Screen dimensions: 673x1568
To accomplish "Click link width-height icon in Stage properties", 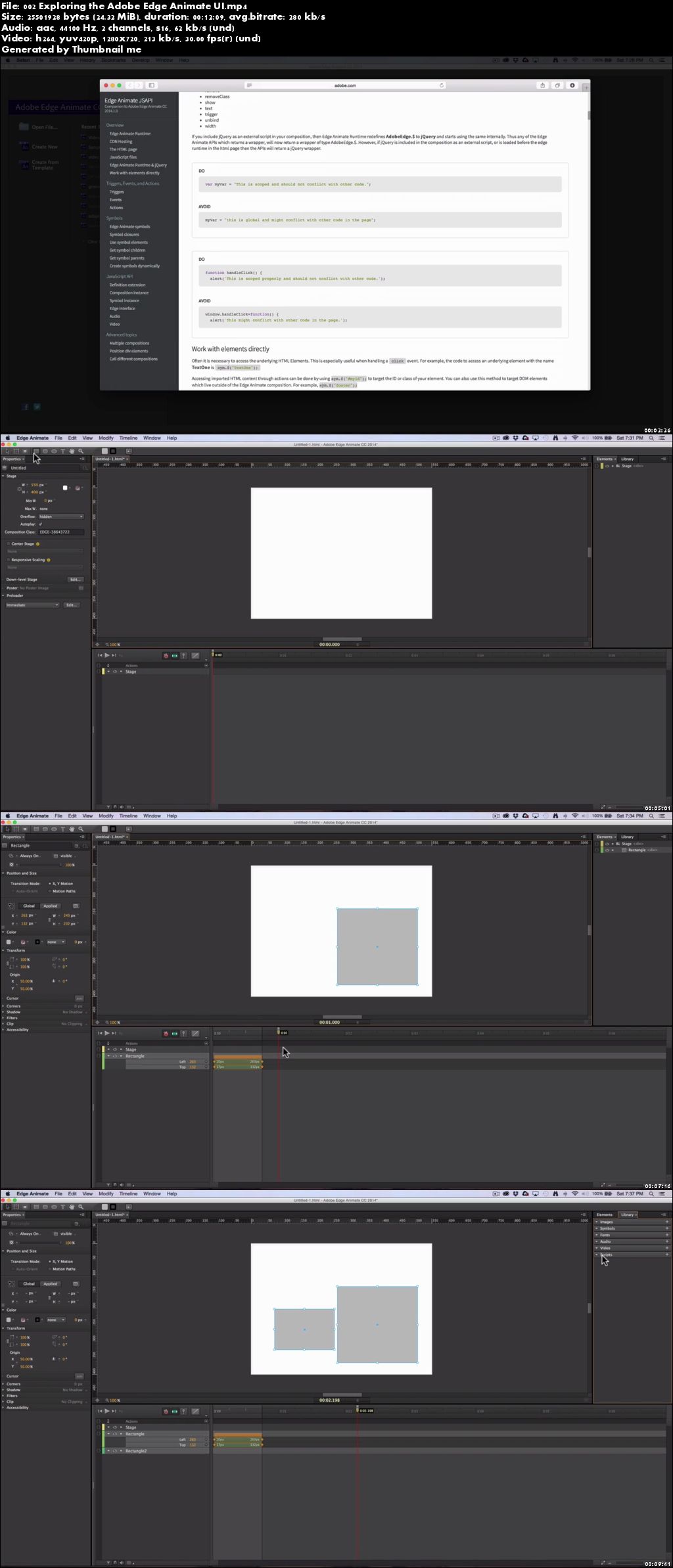I will tap(19, 489).
